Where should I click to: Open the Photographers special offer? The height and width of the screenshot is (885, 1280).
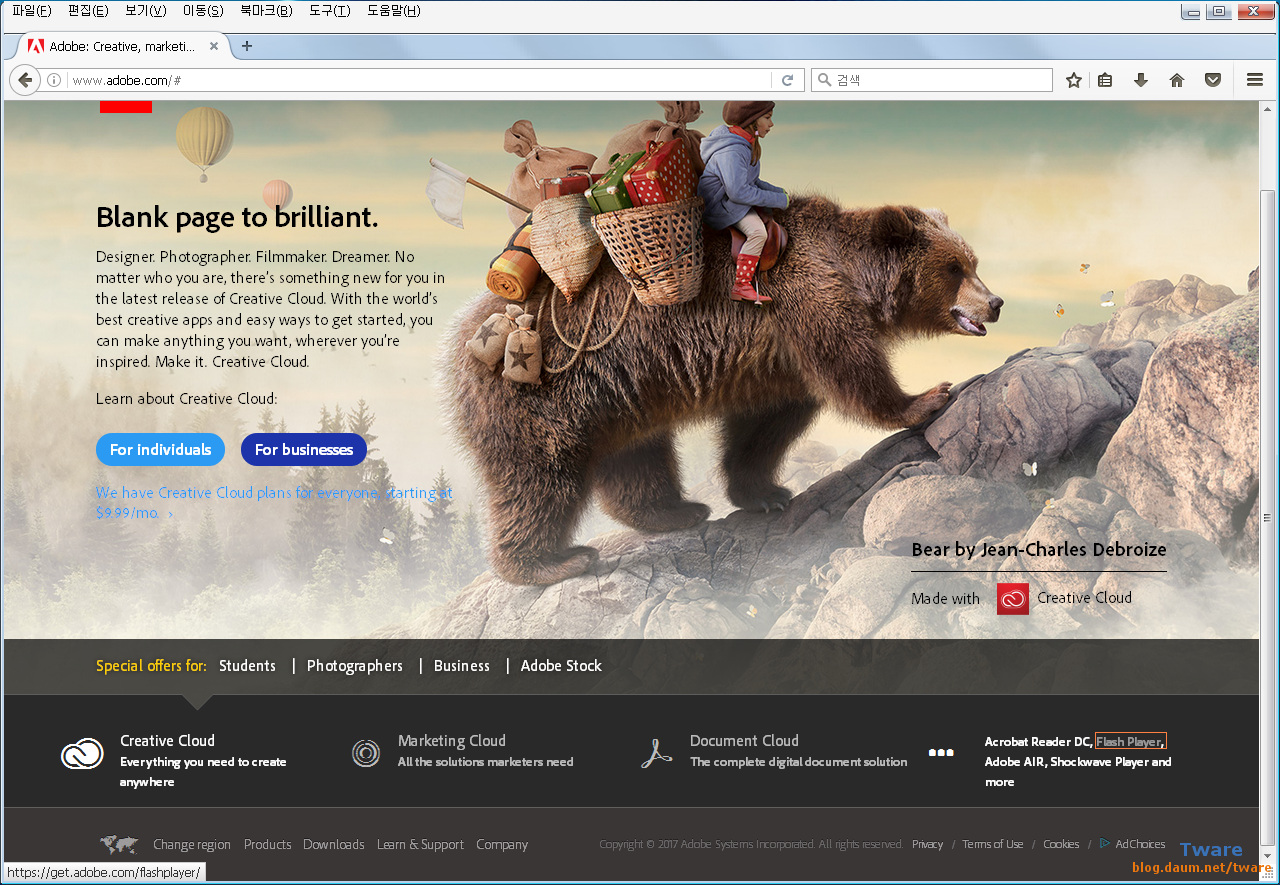pyautogui.click(x=355, y=666)
